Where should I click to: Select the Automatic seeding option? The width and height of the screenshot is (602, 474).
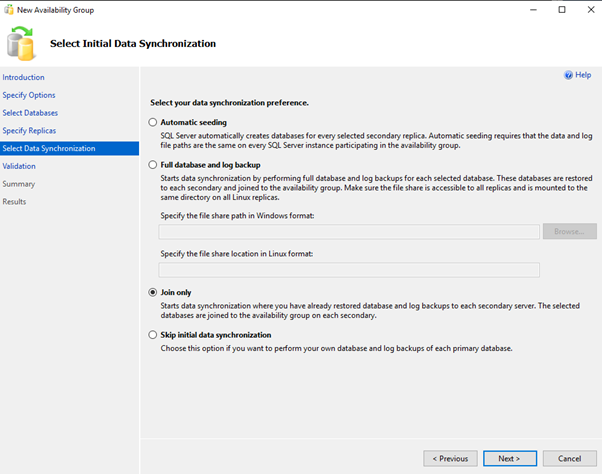[152, 122]
